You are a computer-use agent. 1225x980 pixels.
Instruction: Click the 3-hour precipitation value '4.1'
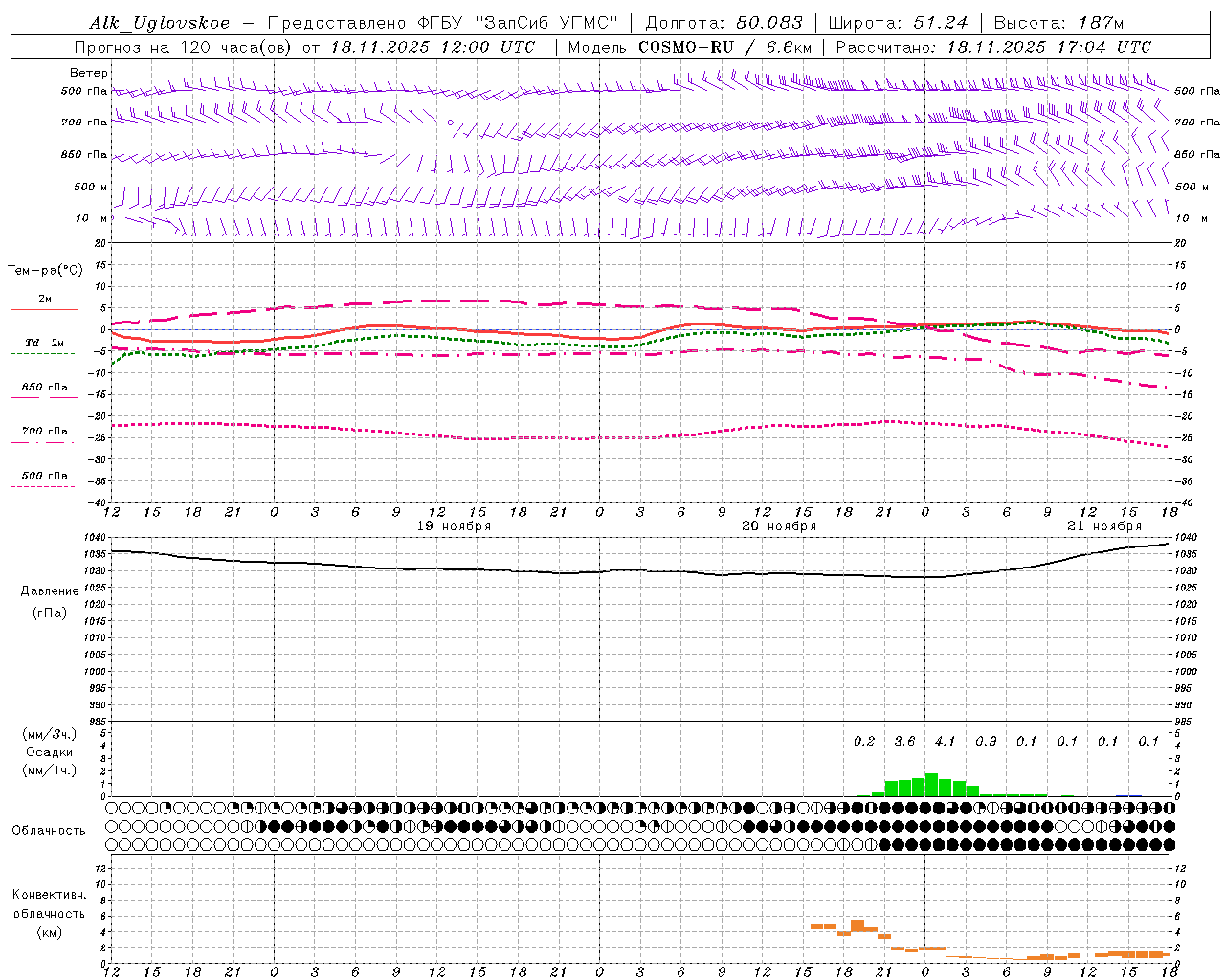pyautogui.click(x=945, y=742)
